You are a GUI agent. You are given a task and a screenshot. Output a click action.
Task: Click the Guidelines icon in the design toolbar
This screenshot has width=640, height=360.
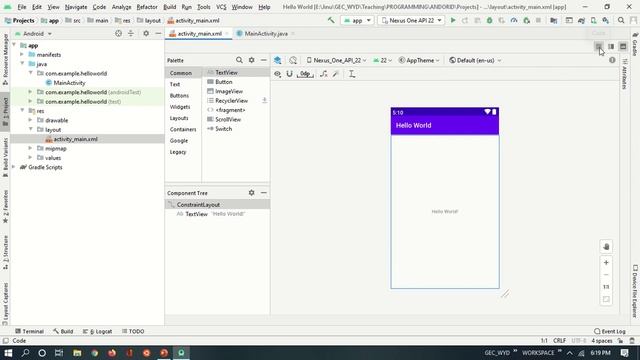[351, 74]
